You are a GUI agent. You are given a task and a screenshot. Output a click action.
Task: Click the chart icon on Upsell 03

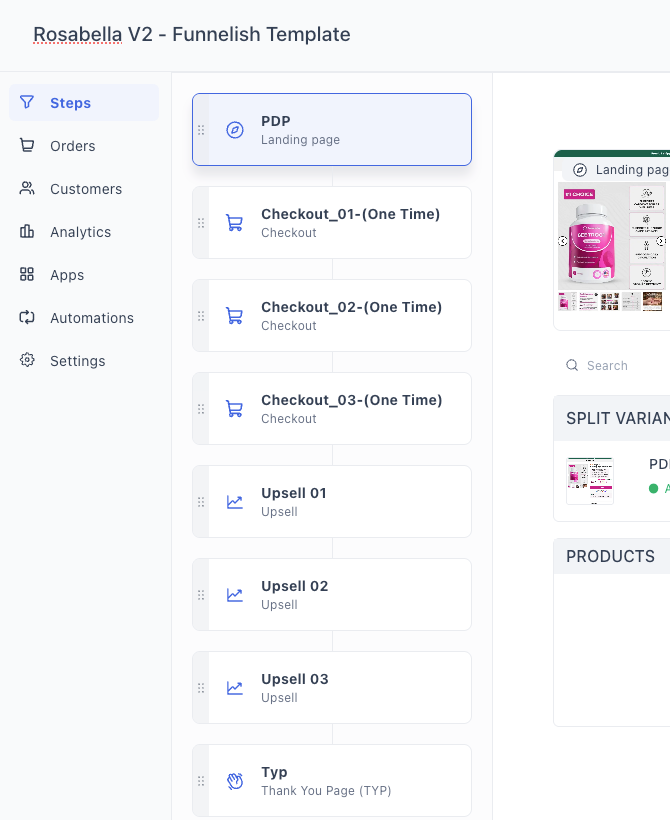(x=234, y=688)
